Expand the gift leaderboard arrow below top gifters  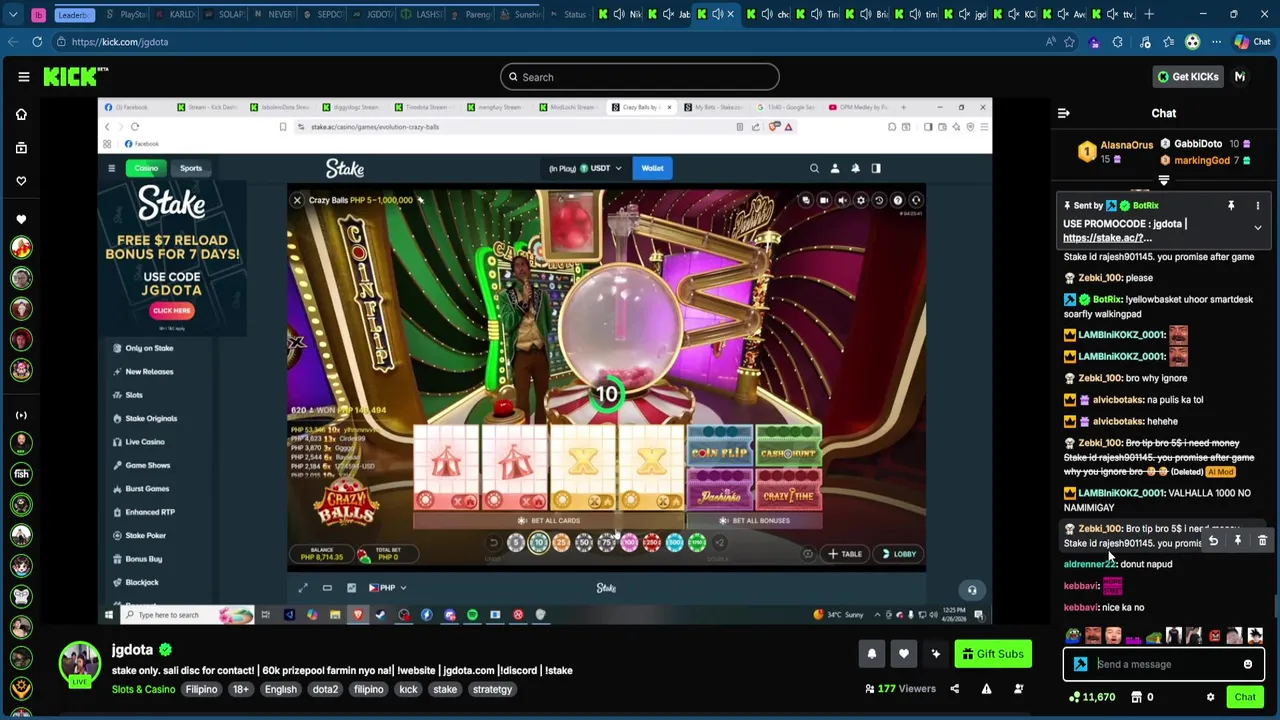point(1163,181)
